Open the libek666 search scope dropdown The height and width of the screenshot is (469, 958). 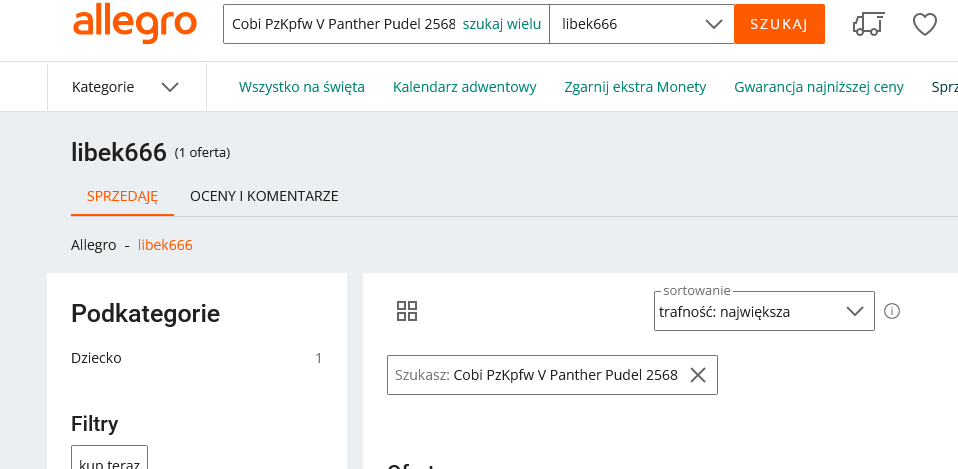(x=641, y=24)
